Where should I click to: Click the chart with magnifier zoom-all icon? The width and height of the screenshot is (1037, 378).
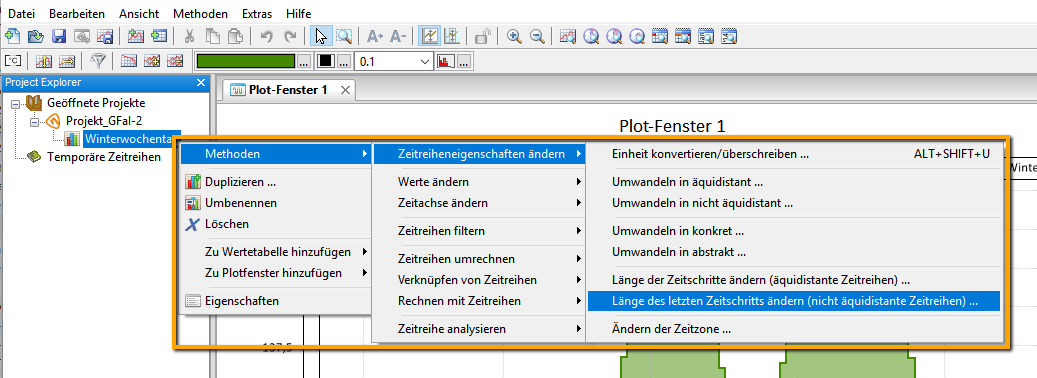point(567,36)
